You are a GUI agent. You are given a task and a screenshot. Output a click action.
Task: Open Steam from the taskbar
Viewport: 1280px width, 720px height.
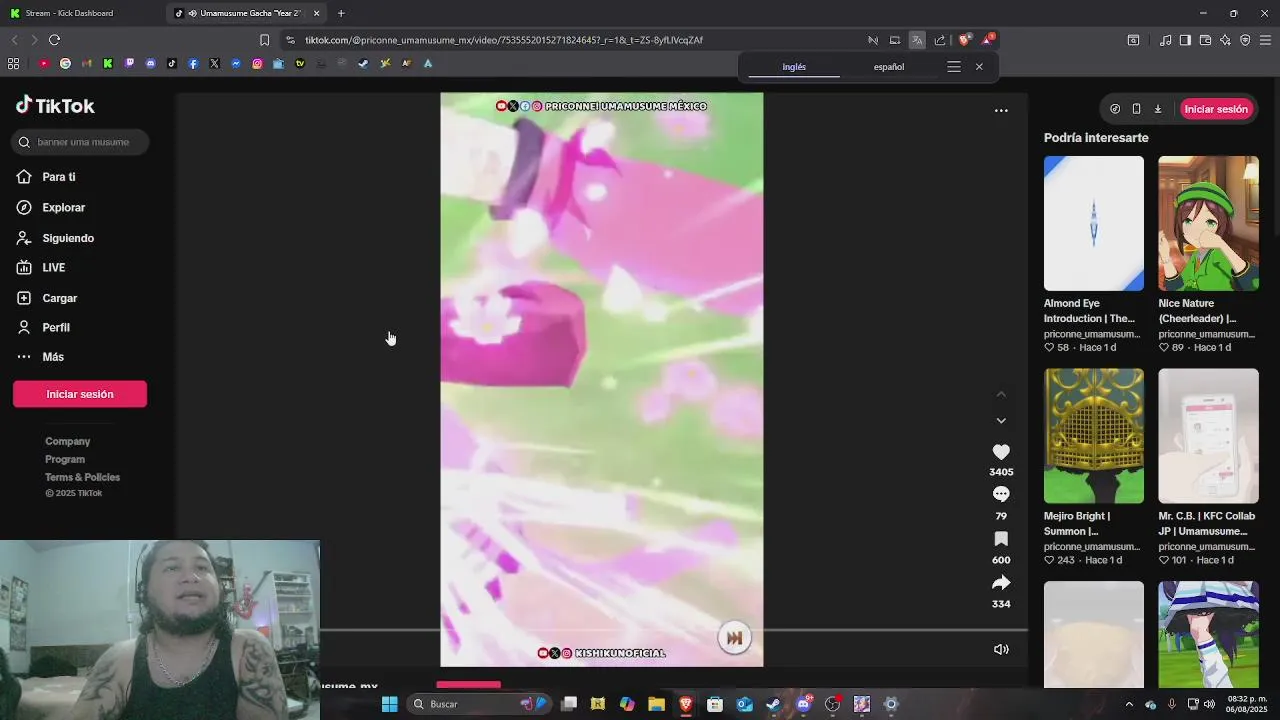(773, 704)
